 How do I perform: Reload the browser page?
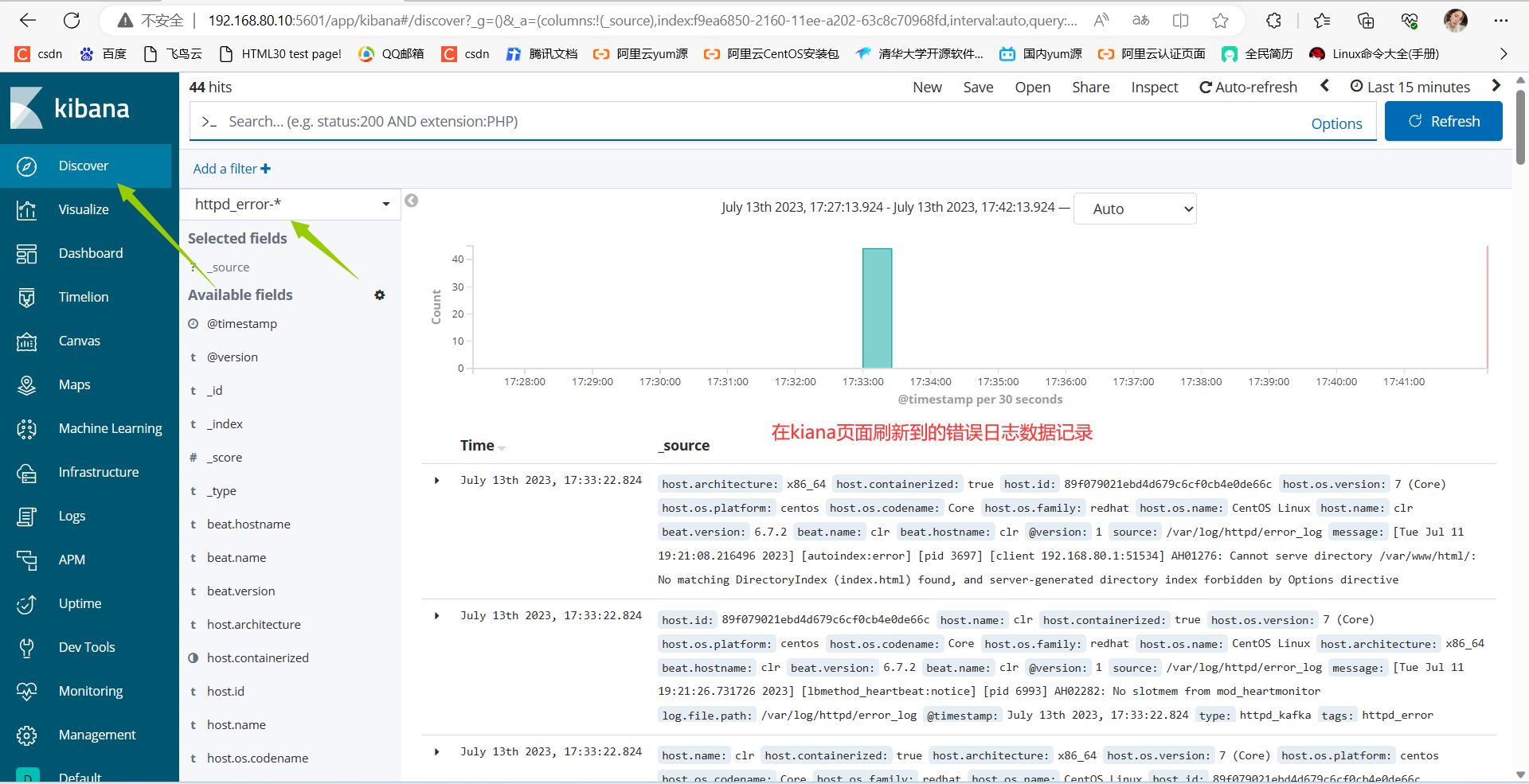click(72, 21)
